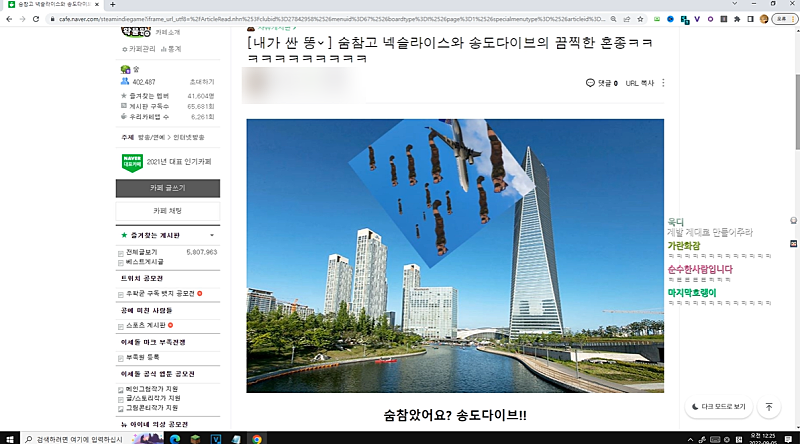The height and width of the screenshot is (444, 800).
Task: Open the 베스트게시글 board
Action: point(147,261)
